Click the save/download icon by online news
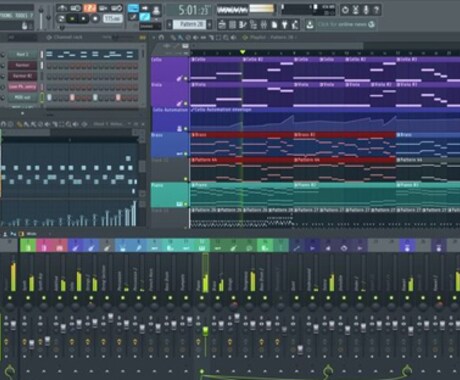460x380 pixels. coord(310,24)
